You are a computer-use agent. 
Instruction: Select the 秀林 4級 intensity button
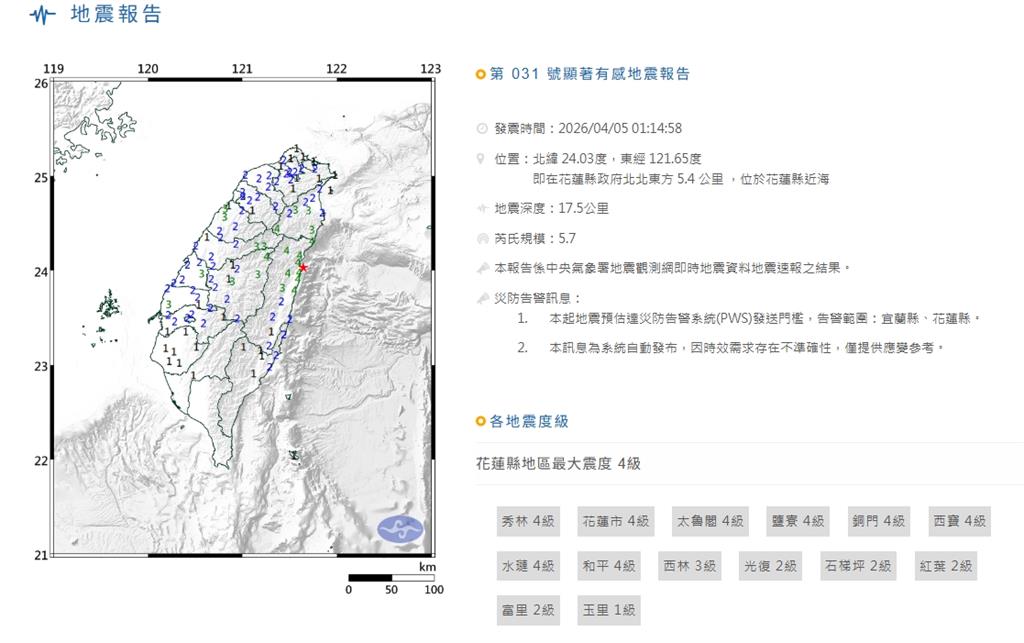point(528,521)
